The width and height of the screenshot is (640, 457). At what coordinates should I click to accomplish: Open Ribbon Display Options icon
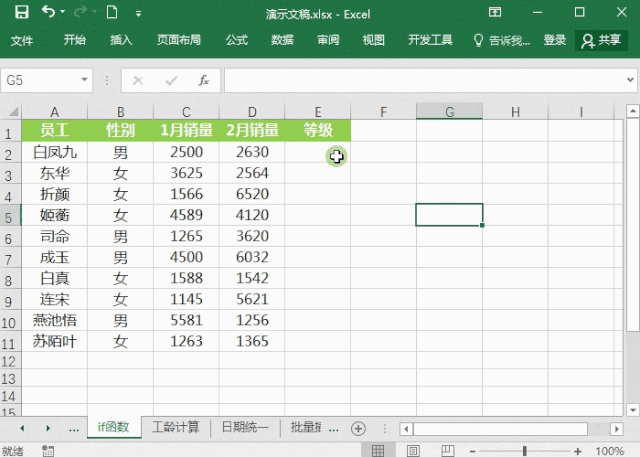click(x=495, y=13)
